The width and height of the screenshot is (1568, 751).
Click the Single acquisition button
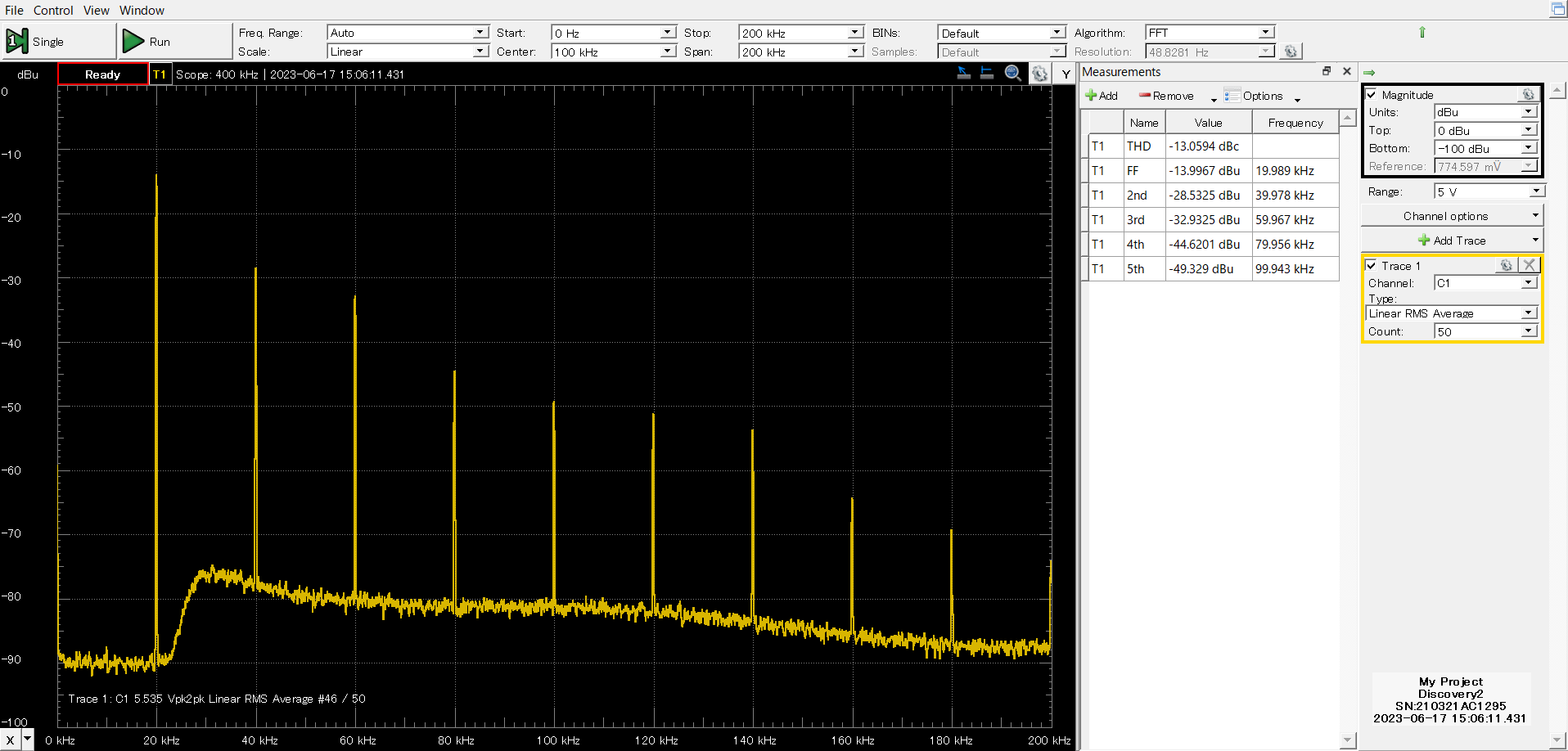(x=58, y=41)
